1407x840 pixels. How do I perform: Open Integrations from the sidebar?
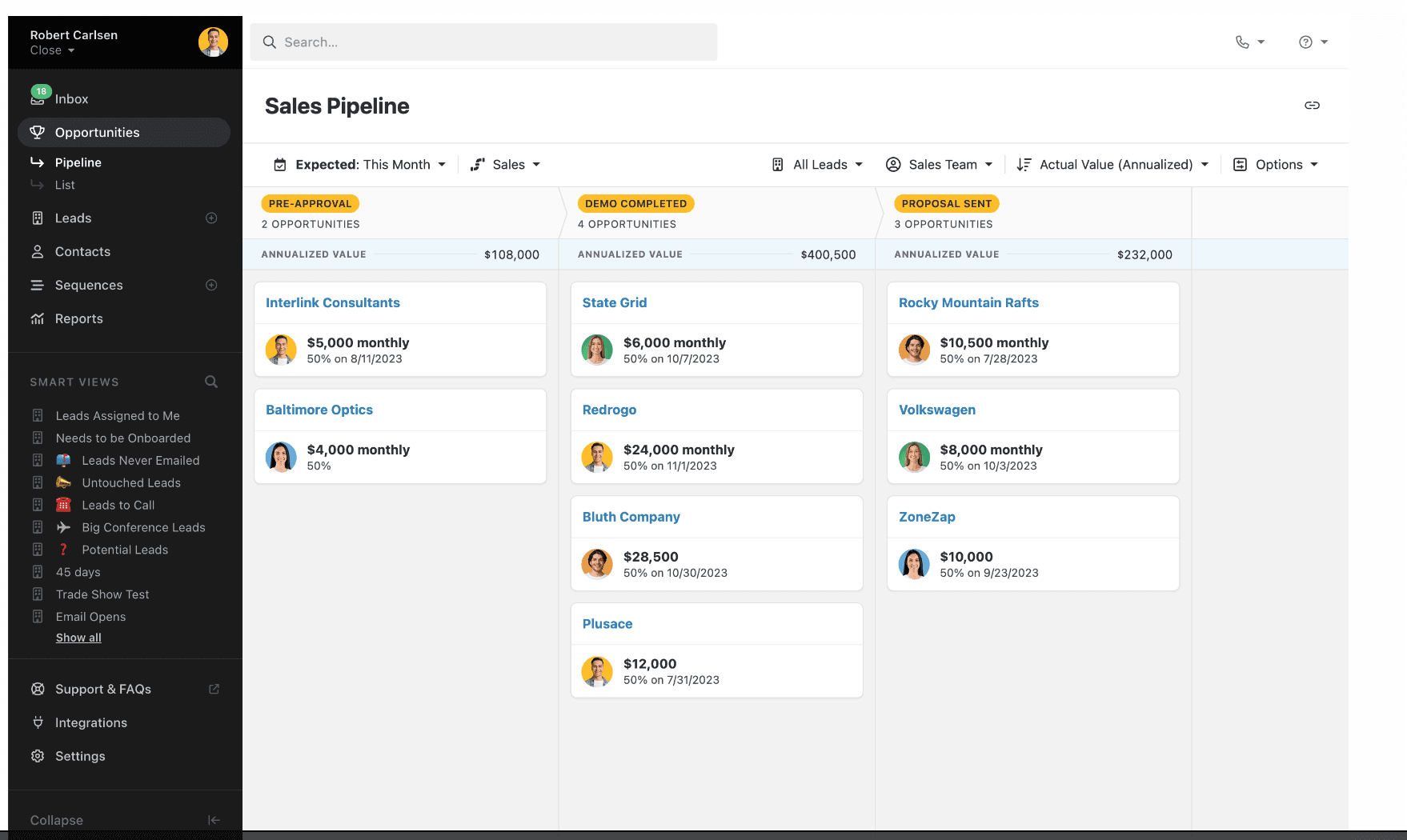coord(90,722)
